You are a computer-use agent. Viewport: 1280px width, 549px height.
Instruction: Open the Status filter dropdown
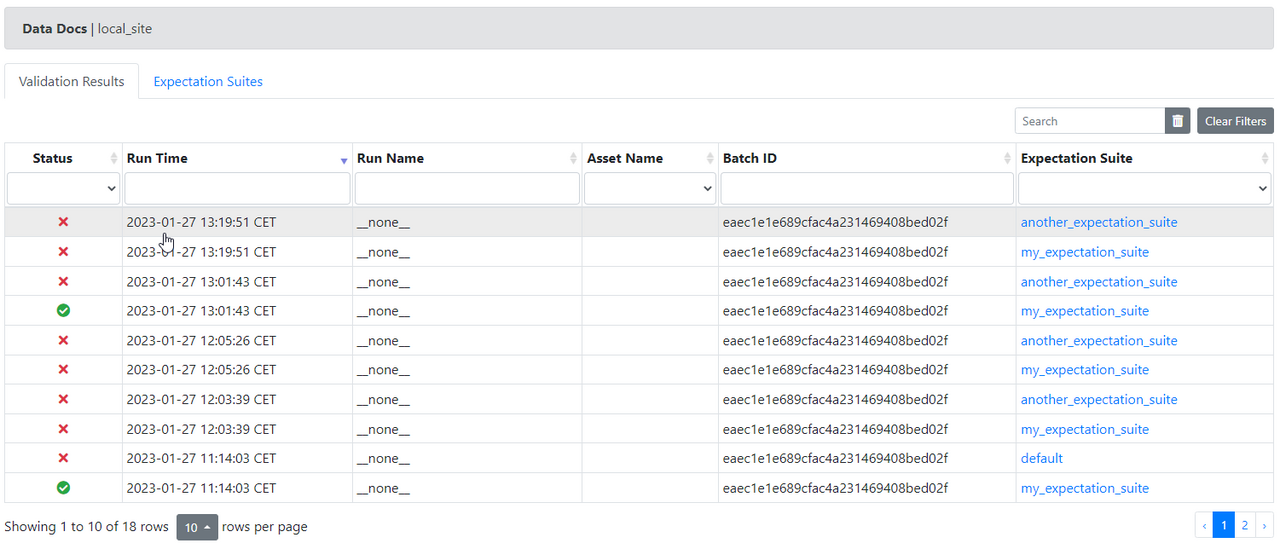tap(64, 188)
